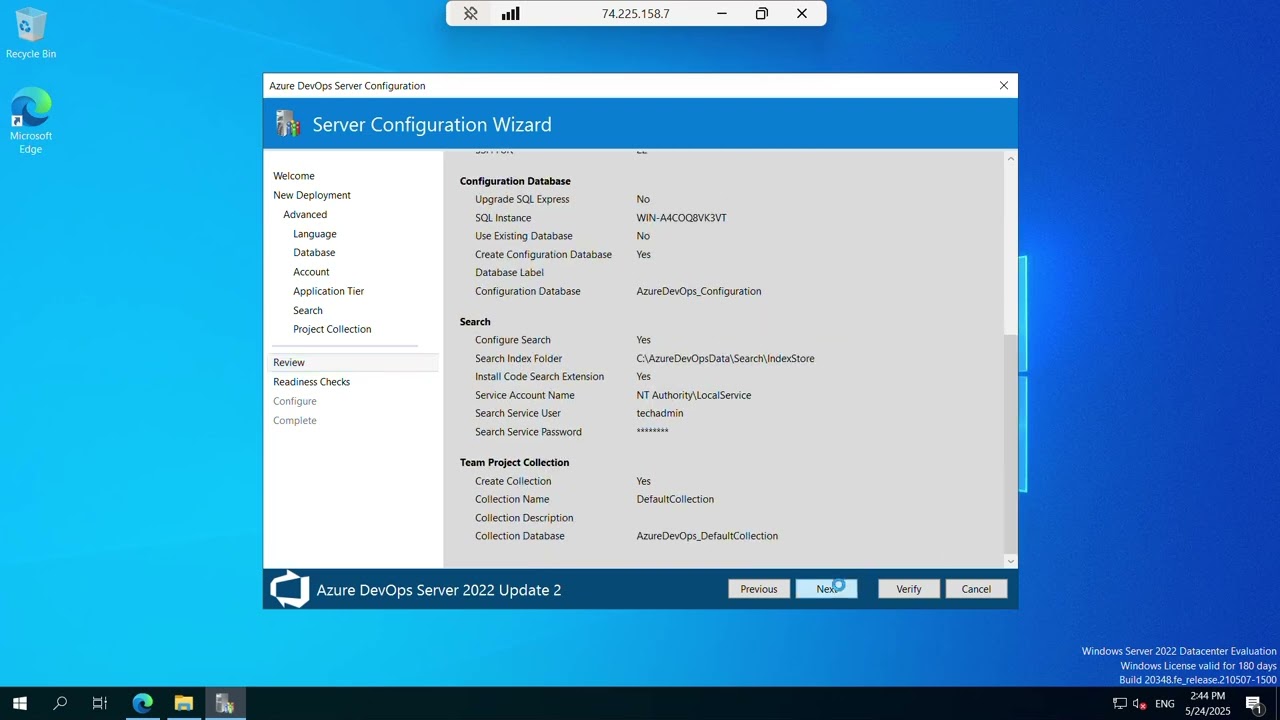Open the Search step in sidebar
Screen dimensions: 1280x720
point(308,310)
